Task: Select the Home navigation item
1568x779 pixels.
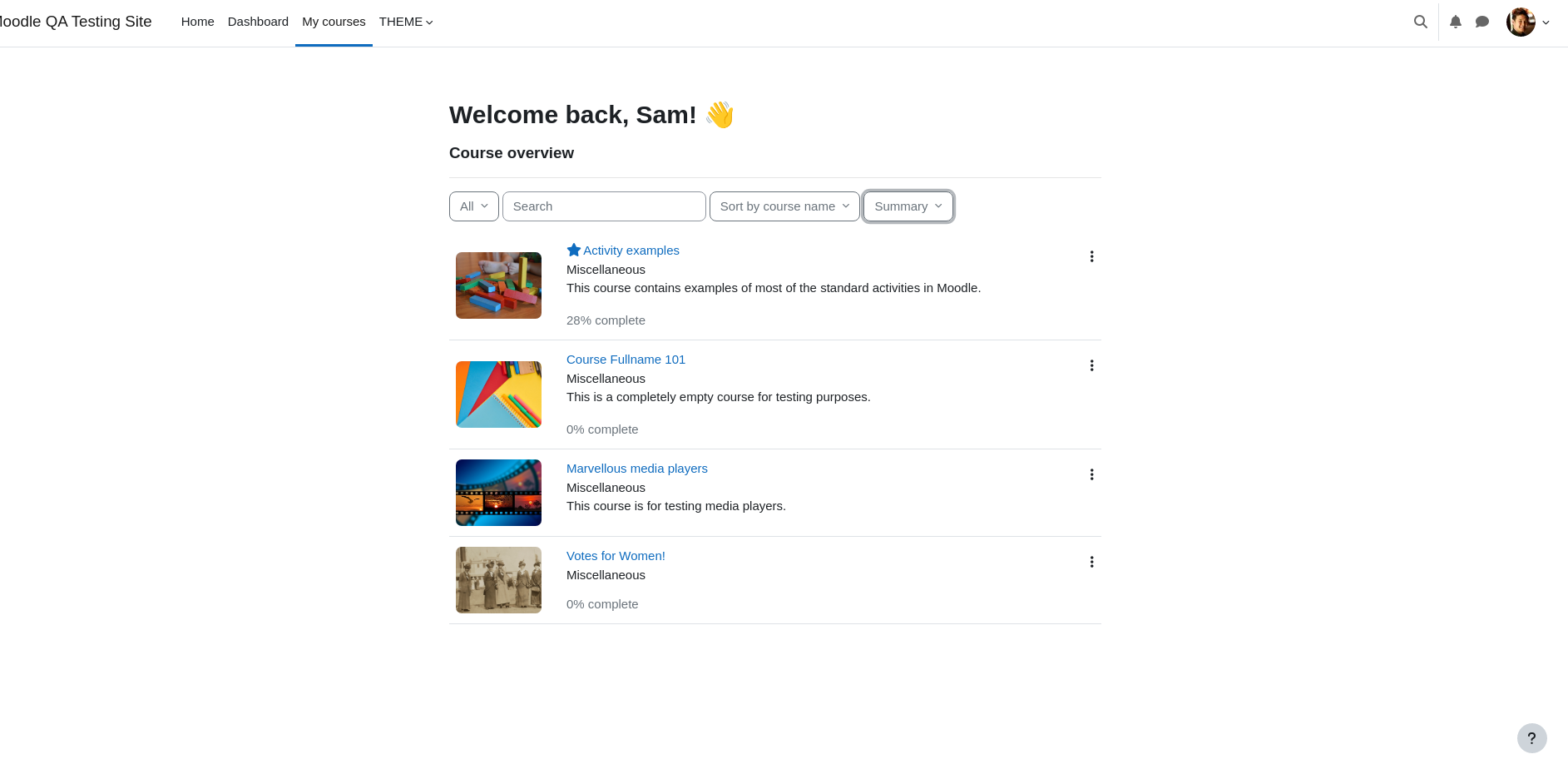Action: point(198,22)
